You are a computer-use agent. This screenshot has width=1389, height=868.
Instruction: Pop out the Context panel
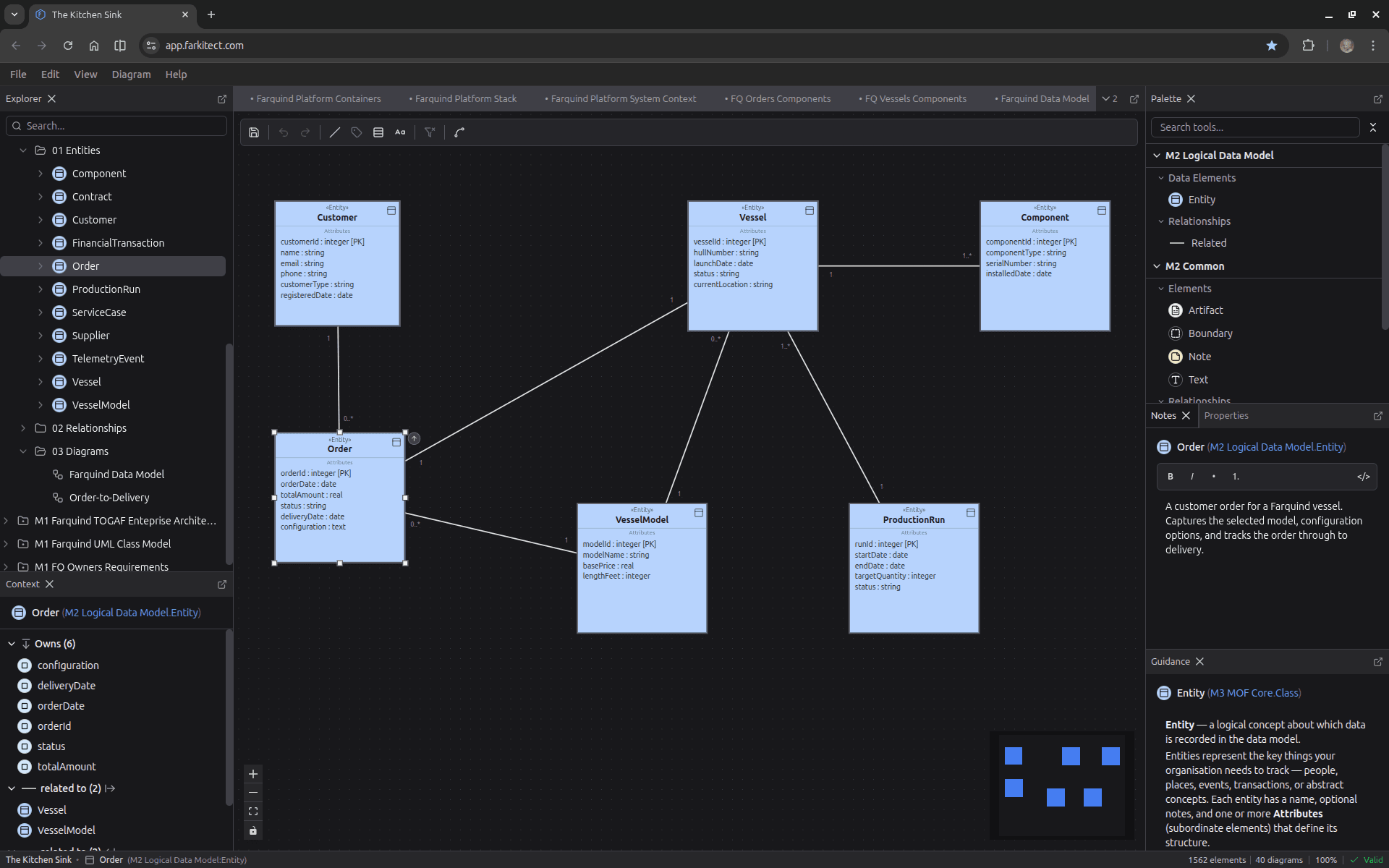coord(222,584)
